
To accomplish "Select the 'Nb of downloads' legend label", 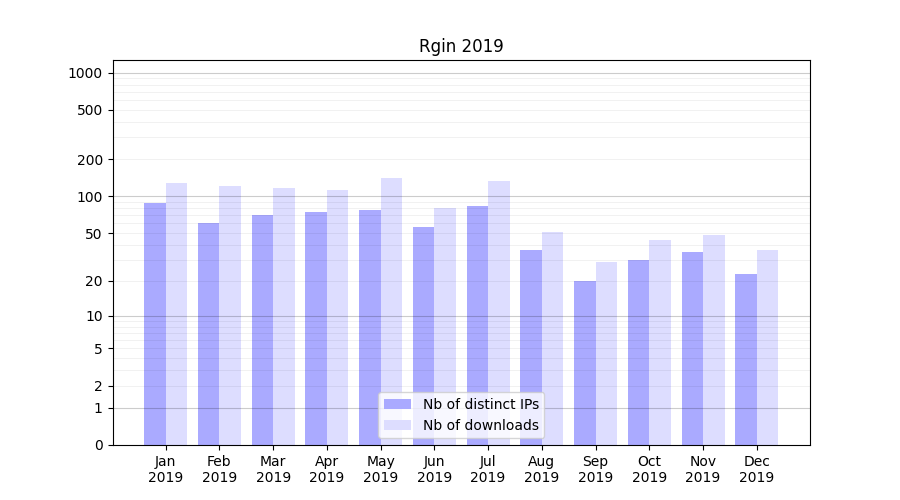I will click(480, 425).
